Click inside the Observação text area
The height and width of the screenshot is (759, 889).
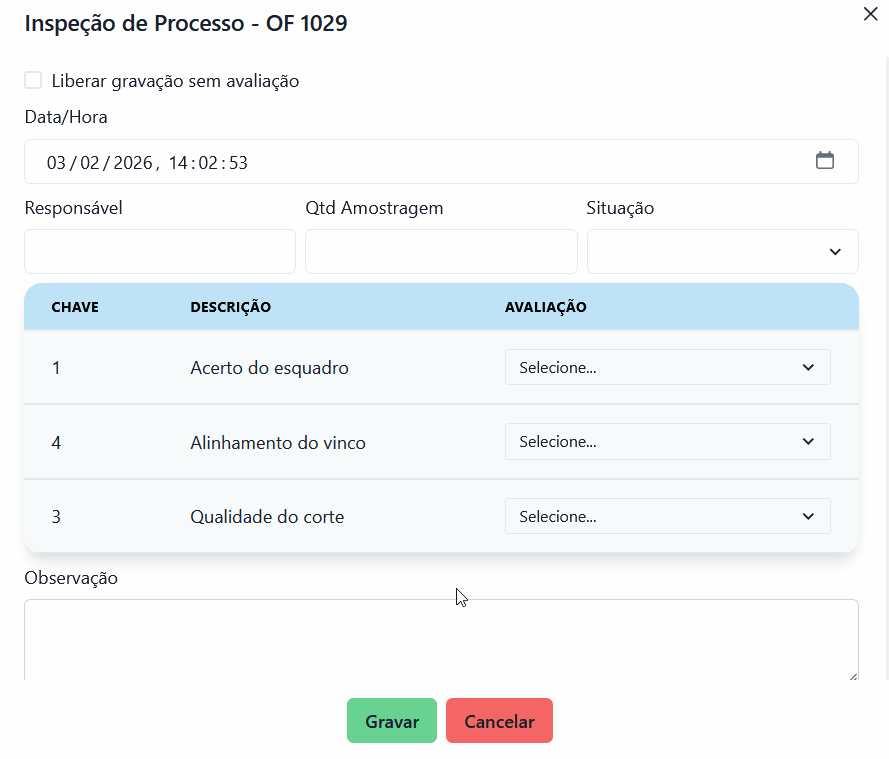pos(441,640)
